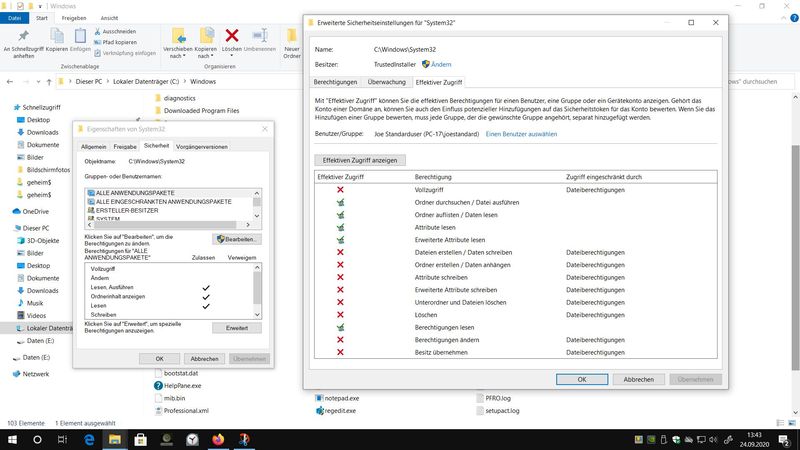Click 'Einen Benutzer auswählen' link
This screenshot has width=800, height=450.
pos(521,134)
